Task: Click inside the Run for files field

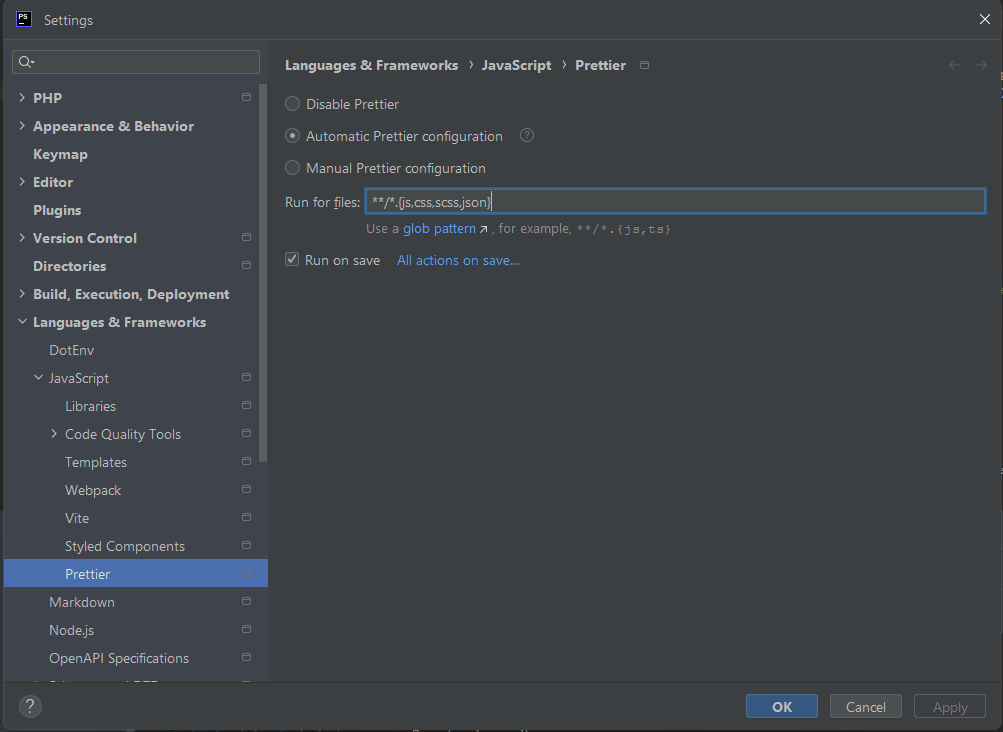Action: pos(700,202)
